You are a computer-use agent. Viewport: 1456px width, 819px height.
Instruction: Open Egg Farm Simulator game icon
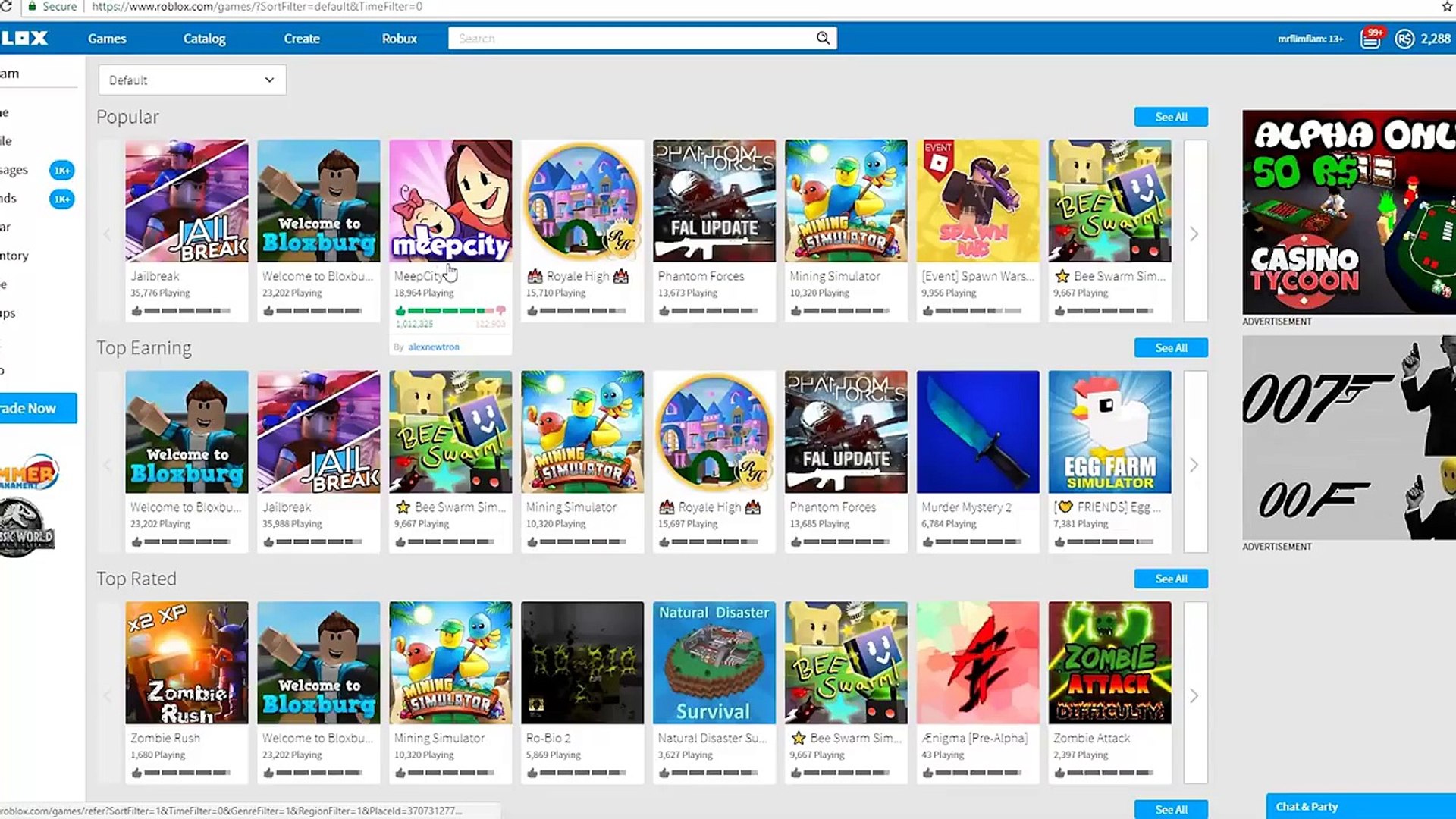(x=1109, y=431)
